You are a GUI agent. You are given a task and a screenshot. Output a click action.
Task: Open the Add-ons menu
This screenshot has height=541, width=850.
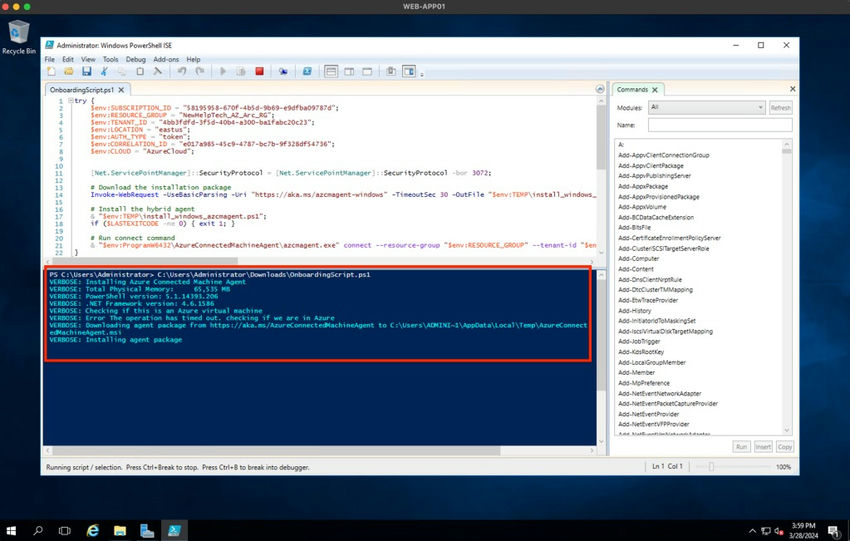click(166, 59)
